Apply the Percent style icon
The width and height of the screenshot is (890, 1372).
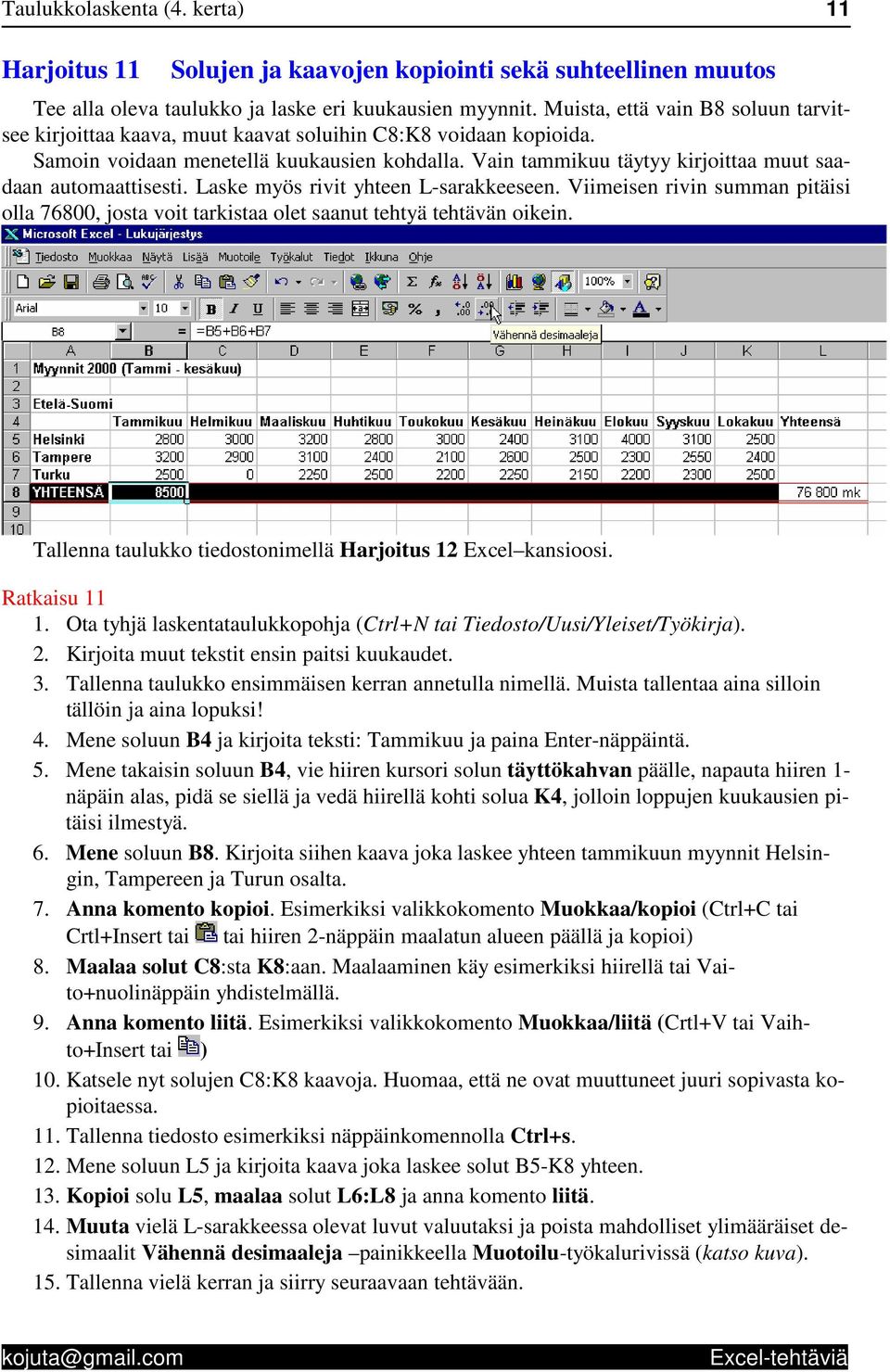click(414, 309)
